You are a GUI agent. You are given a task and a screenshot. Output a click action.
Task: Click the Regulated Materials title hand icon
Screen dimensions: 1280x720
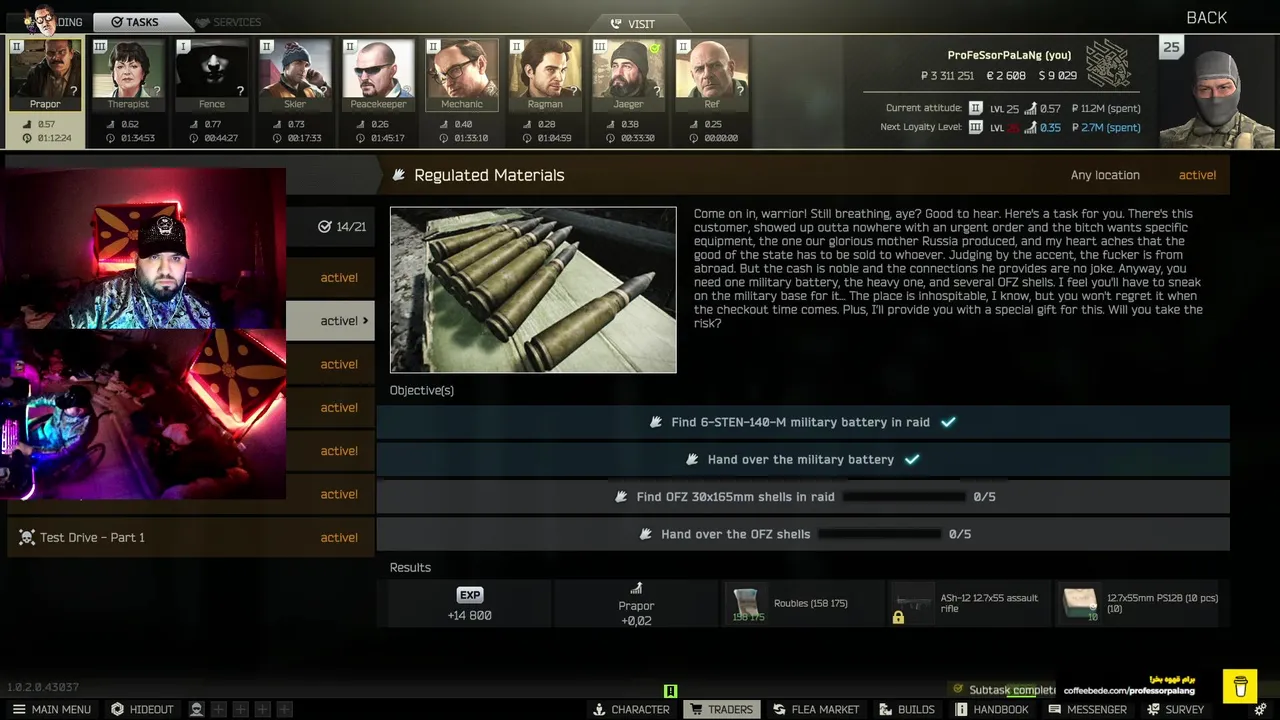pos(398,175)
